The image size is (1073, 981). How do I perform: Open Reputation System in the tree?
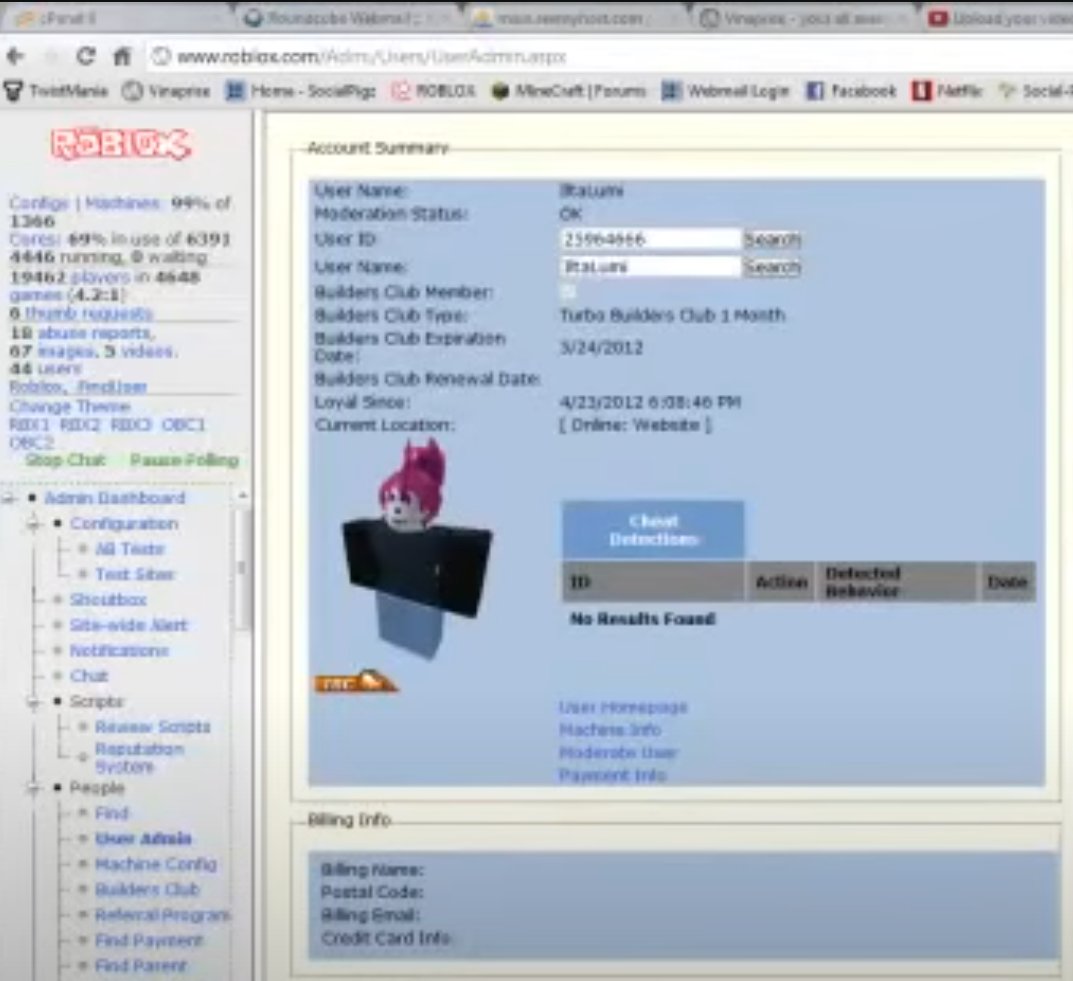pos(140,758)
